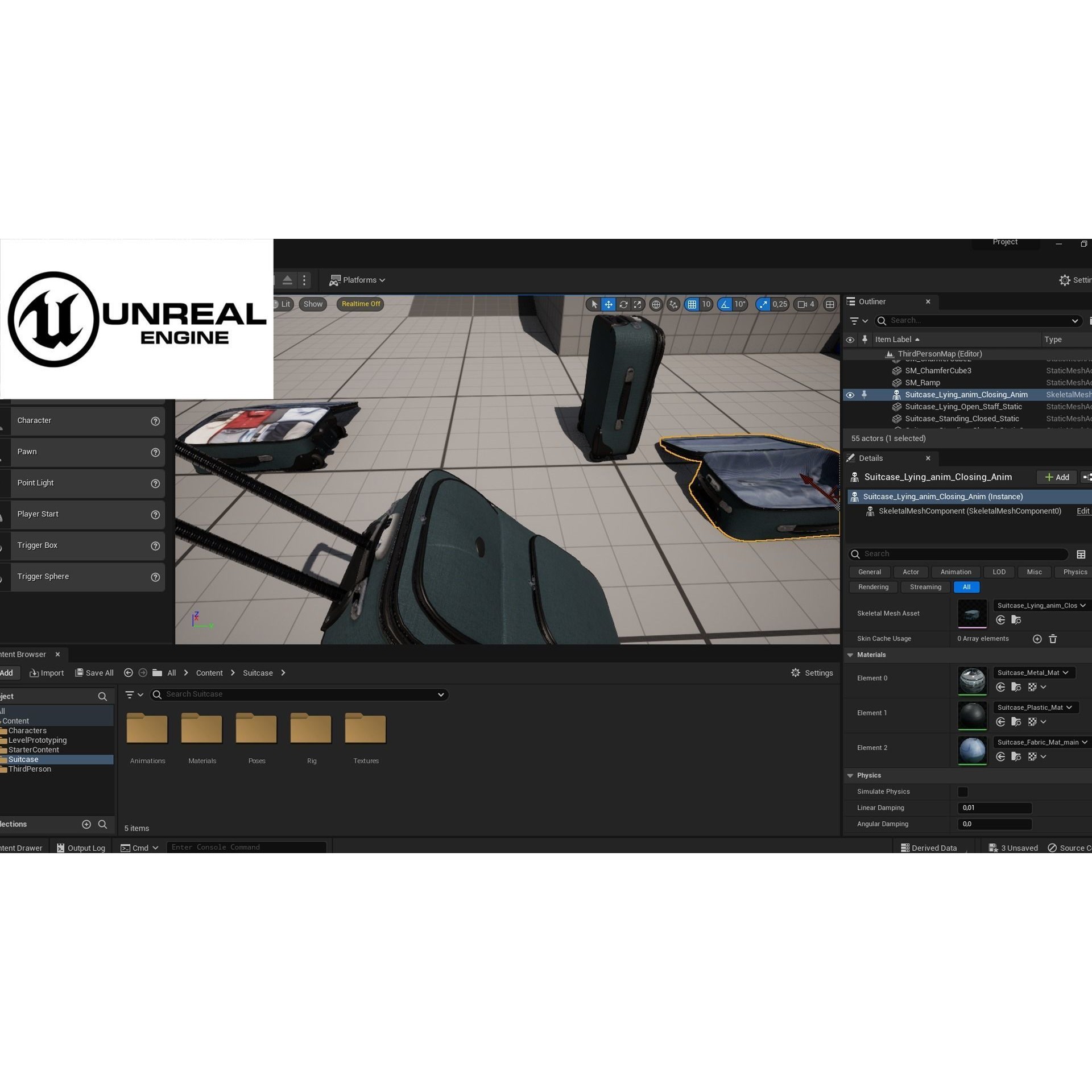
Task: Toggle pin for Suitcase_Lying_anim_Closing_Anim row
Action: click(x=864, y=395)
